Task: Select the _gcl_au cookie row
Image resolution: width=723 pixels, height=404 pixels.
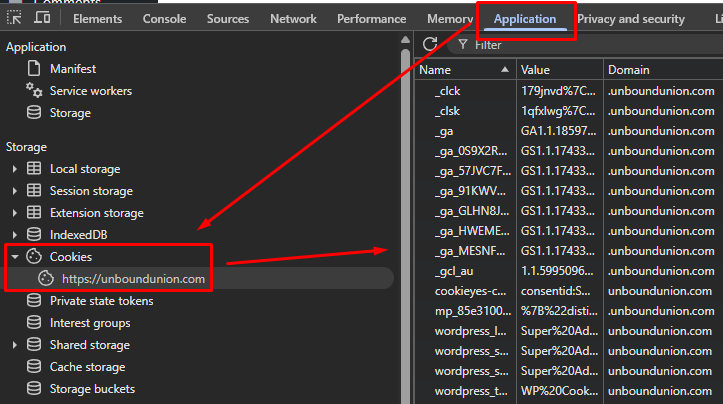Action: click(x=569, y=271)
